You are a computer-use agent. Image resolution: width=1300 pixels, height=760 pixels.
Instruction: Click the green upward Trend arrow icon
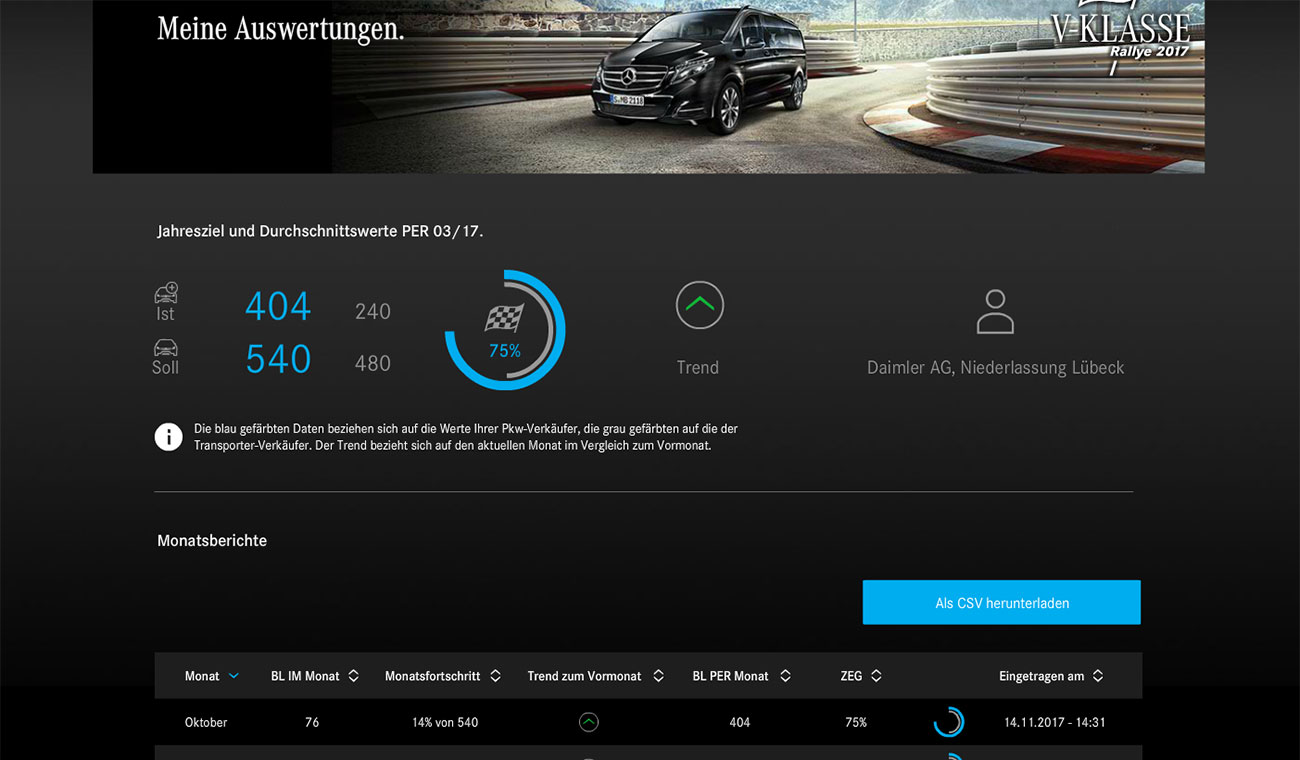(700, 305)
